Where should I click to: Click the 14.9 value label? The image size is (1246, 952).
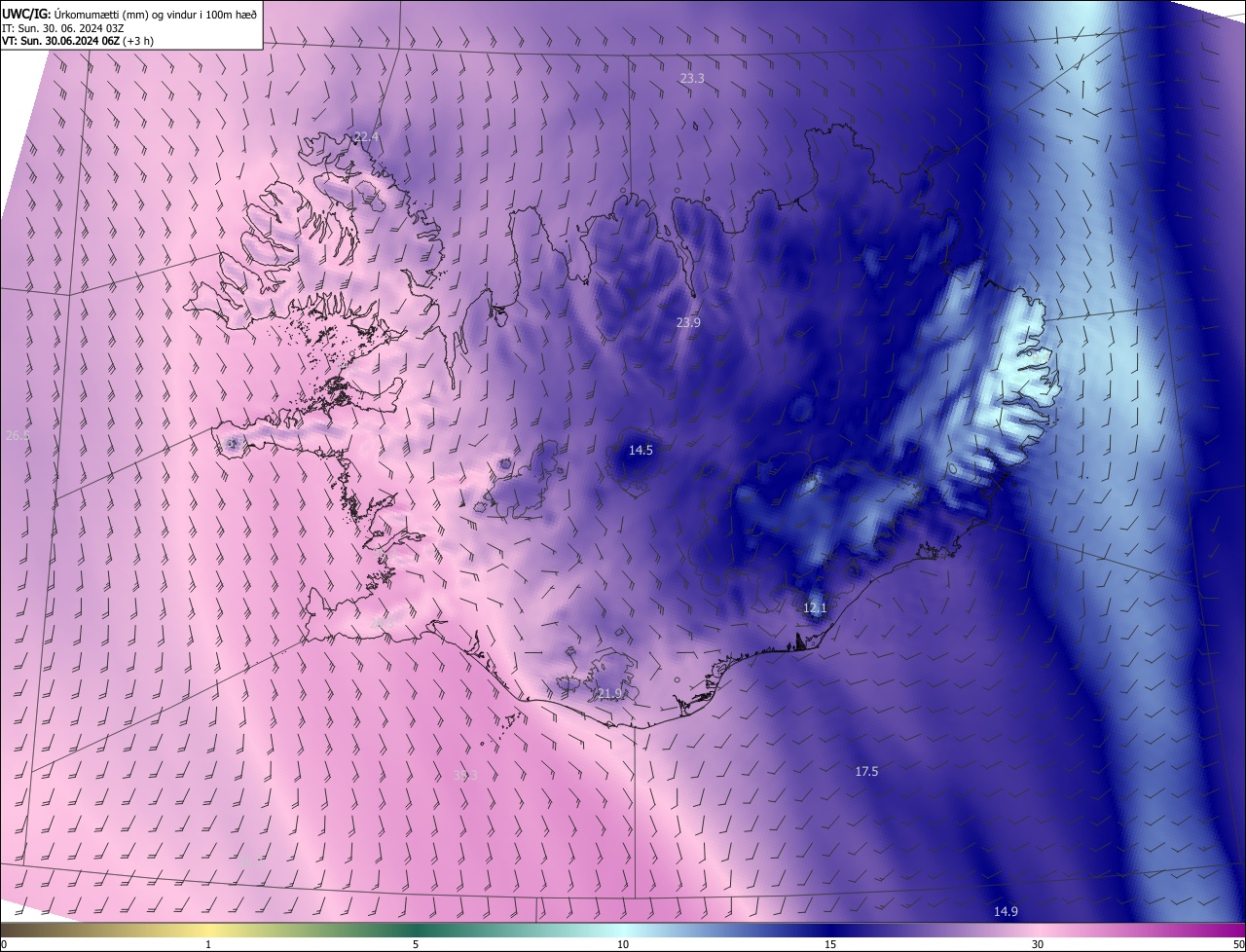[x=1006, y=911]
